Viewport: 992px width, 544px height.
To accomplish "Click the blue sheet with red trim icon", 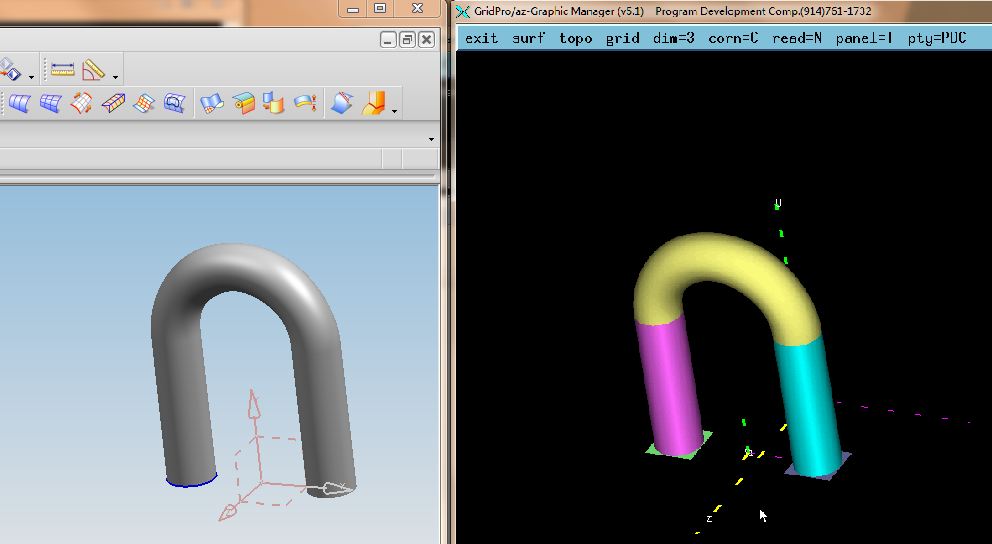I will click(x=342, y=103).
